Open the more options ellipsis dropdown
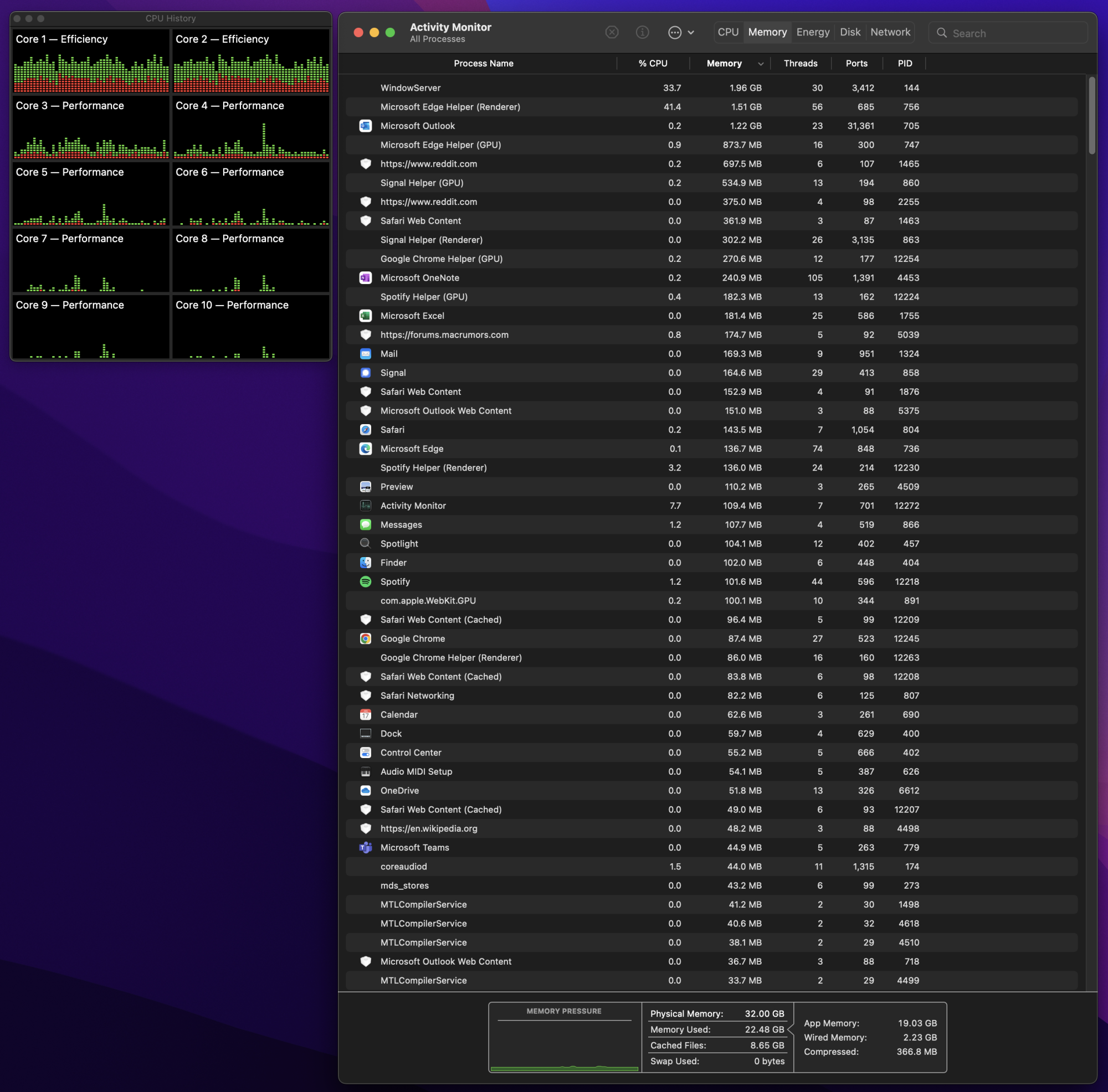 tap(674, 33)
